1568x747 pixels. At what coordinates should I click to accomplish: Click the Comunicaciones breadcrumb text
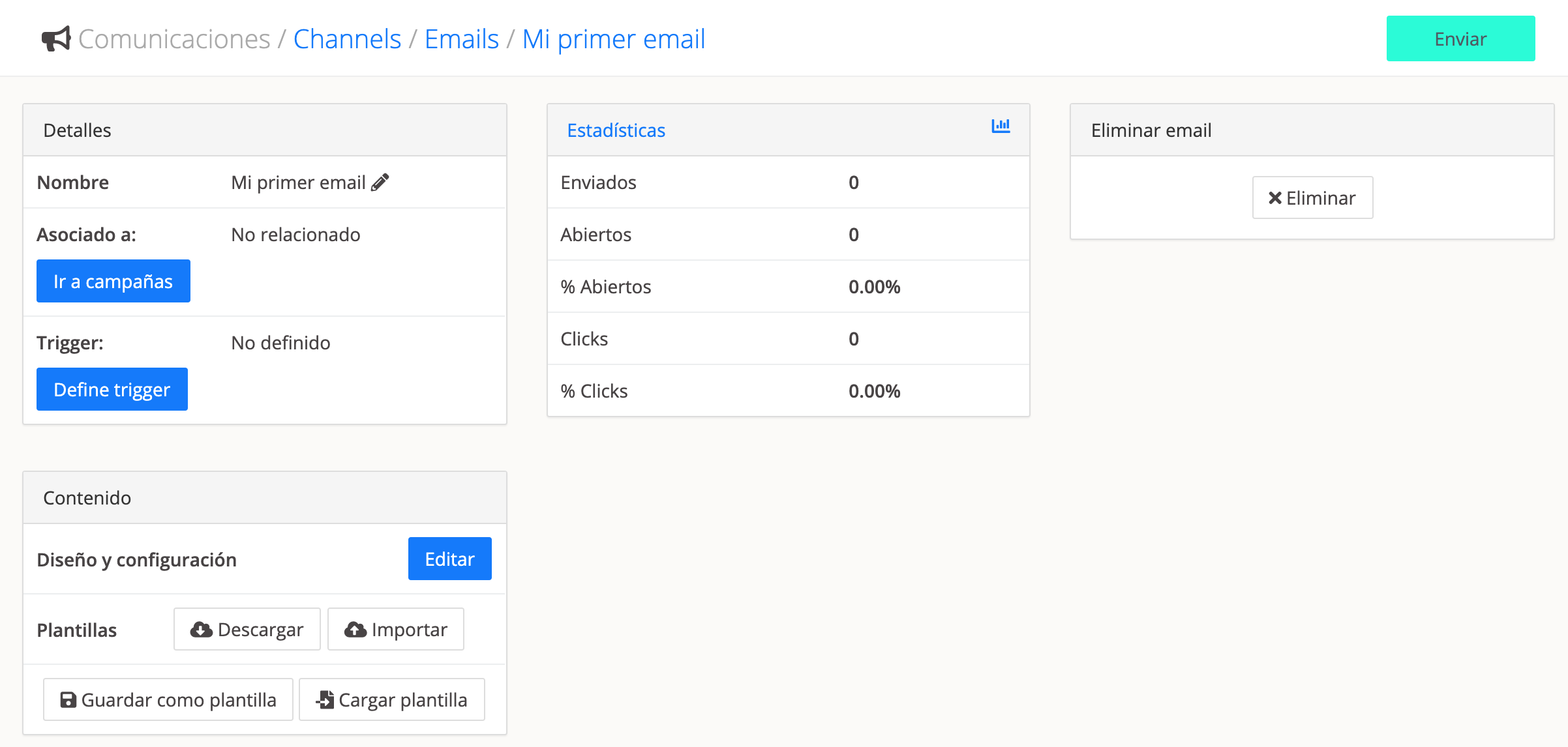[x=174, y=39]
